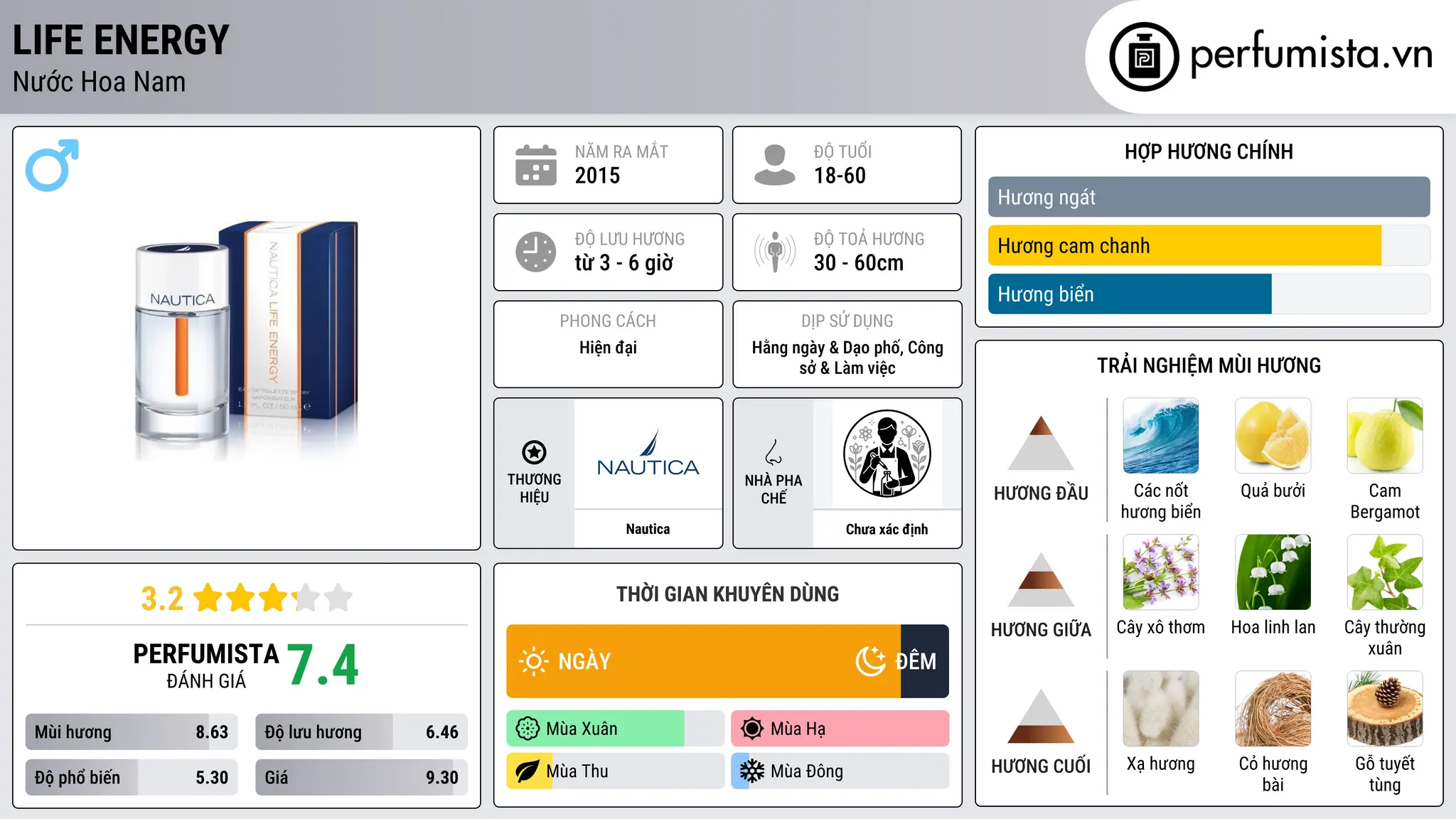Screen dimensions: 1456x819
Task: Click the Gỗ tuyết tùng cedar thumbnail
Action: tap(1385, 709)
